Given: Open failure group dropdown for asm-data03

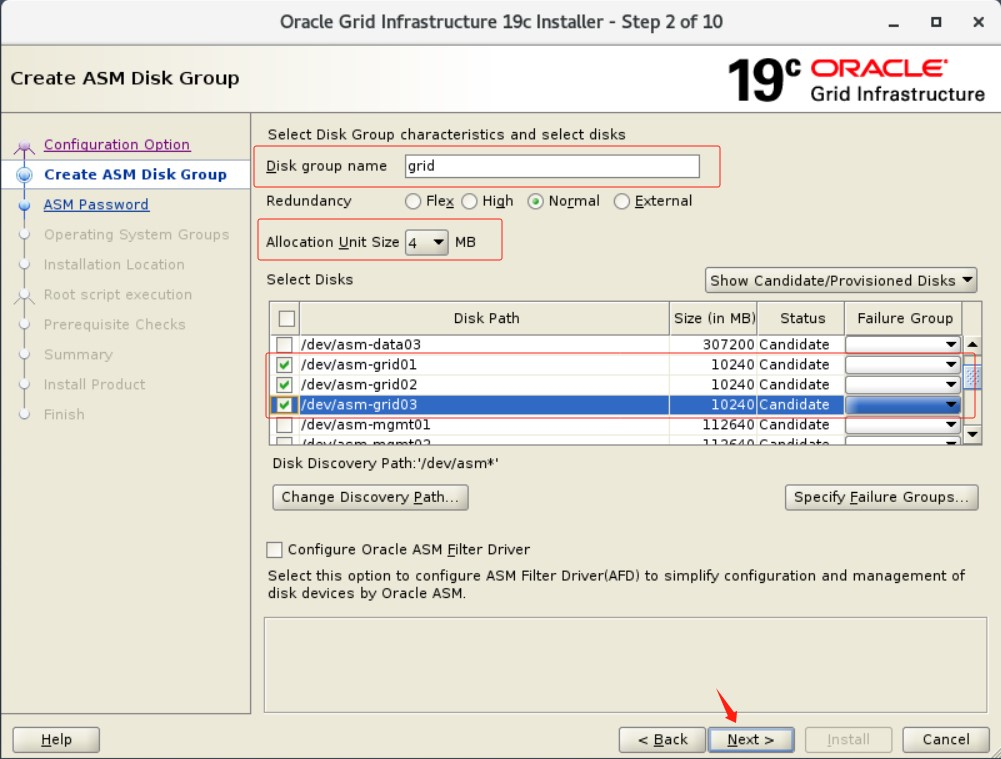Looking at the screenshot, I should click(x=903, y=344).
